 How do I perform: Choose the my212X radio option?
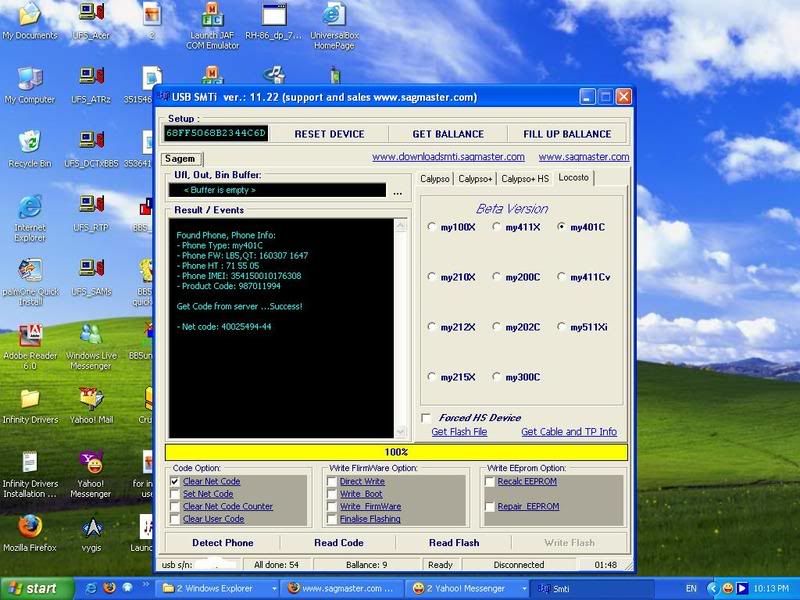click(x=432, y=327)
